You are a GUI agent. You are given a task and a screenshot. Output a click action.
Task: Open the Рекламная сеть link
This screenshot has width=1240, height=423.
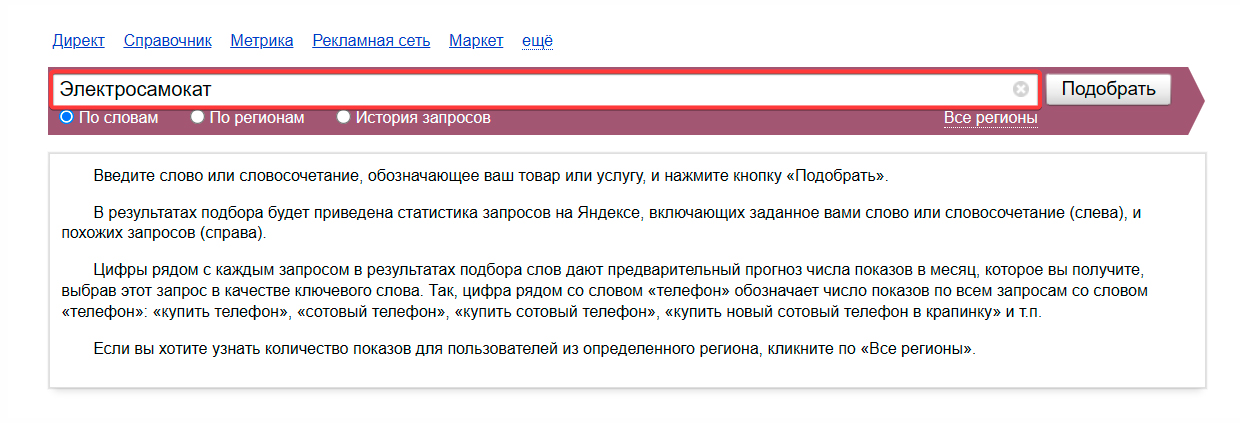pos(371,41)
